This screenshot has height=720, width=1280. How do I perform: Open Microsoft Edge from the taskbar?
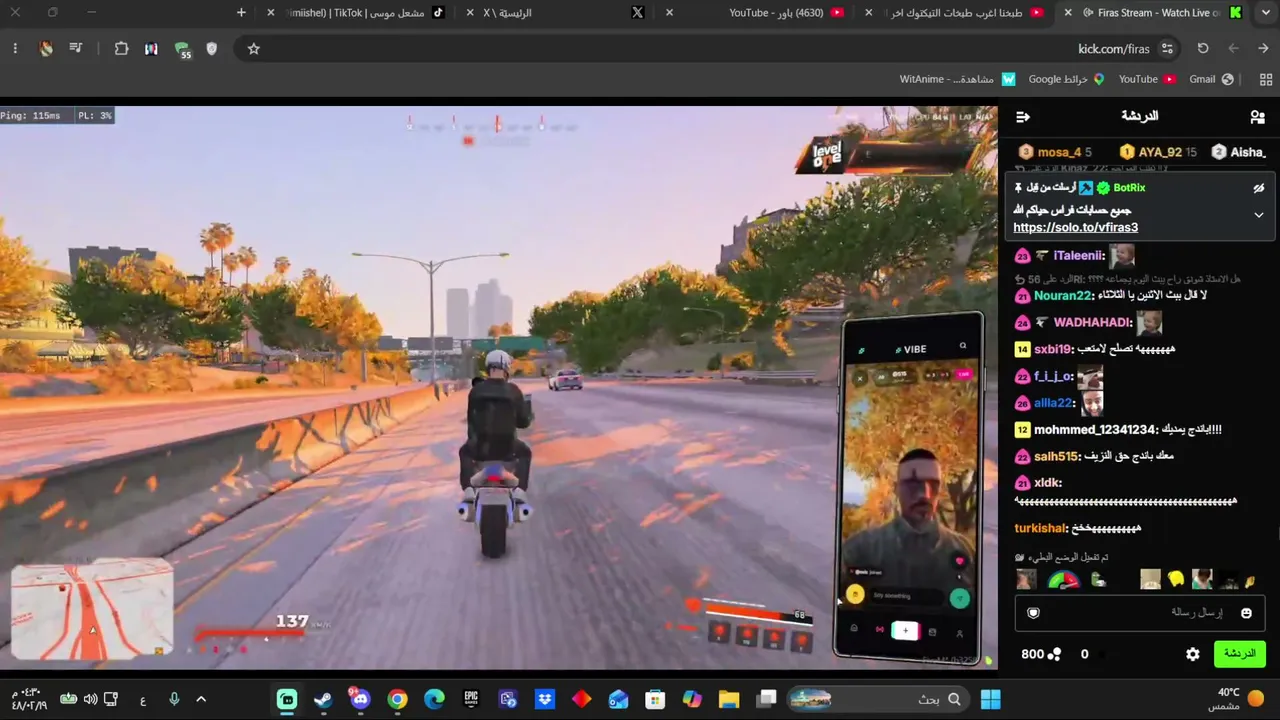(x=434, y=699)
